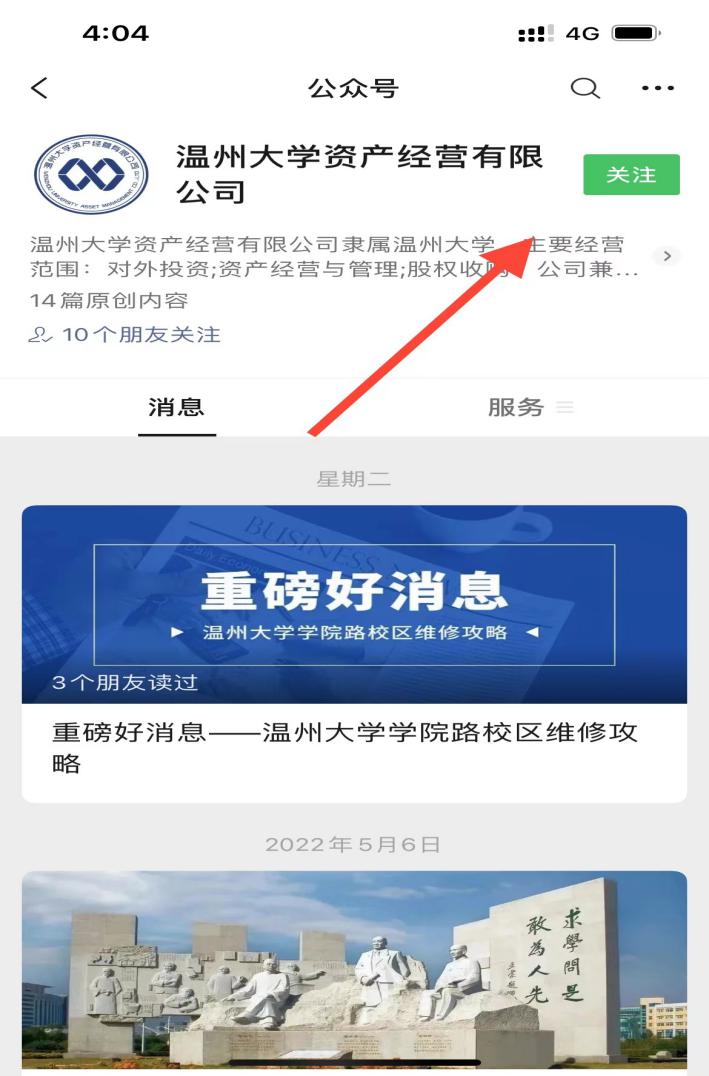Tap the back arrow icon
Screen dimensions: 709x1076
[x=40, y=88]
